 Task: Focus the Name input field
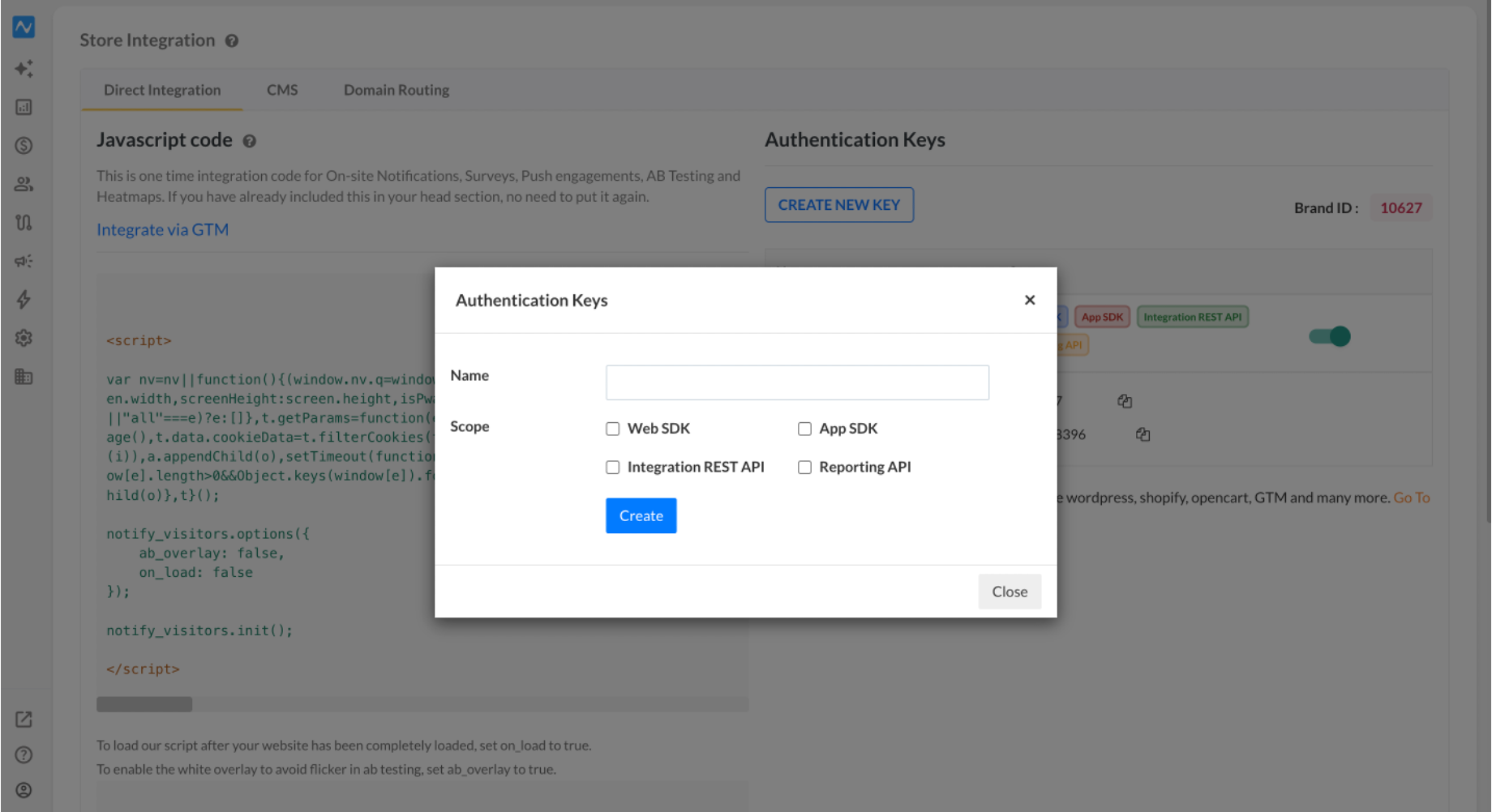tap(797, 382)
